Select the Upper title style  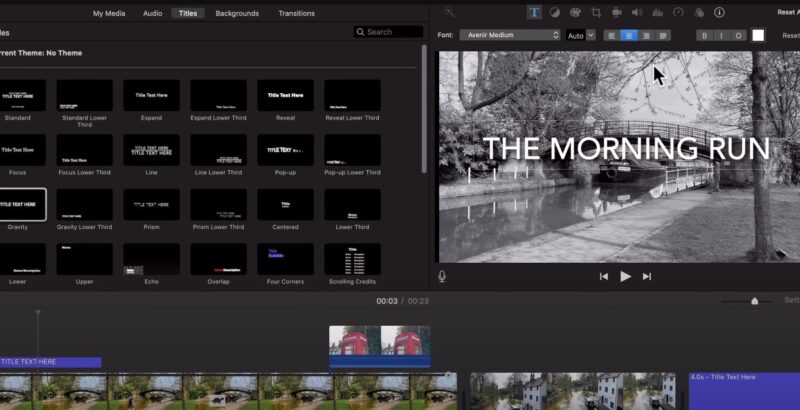click(x=85, y=259)
